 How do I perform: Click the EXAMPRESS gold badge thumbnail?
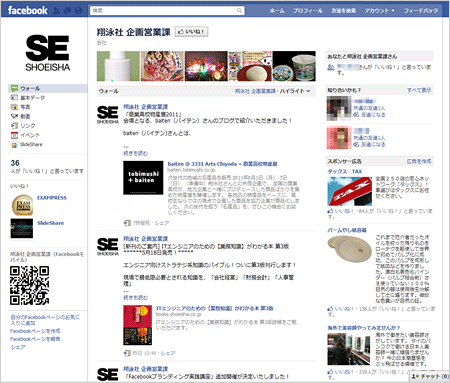tap(22, 205)
